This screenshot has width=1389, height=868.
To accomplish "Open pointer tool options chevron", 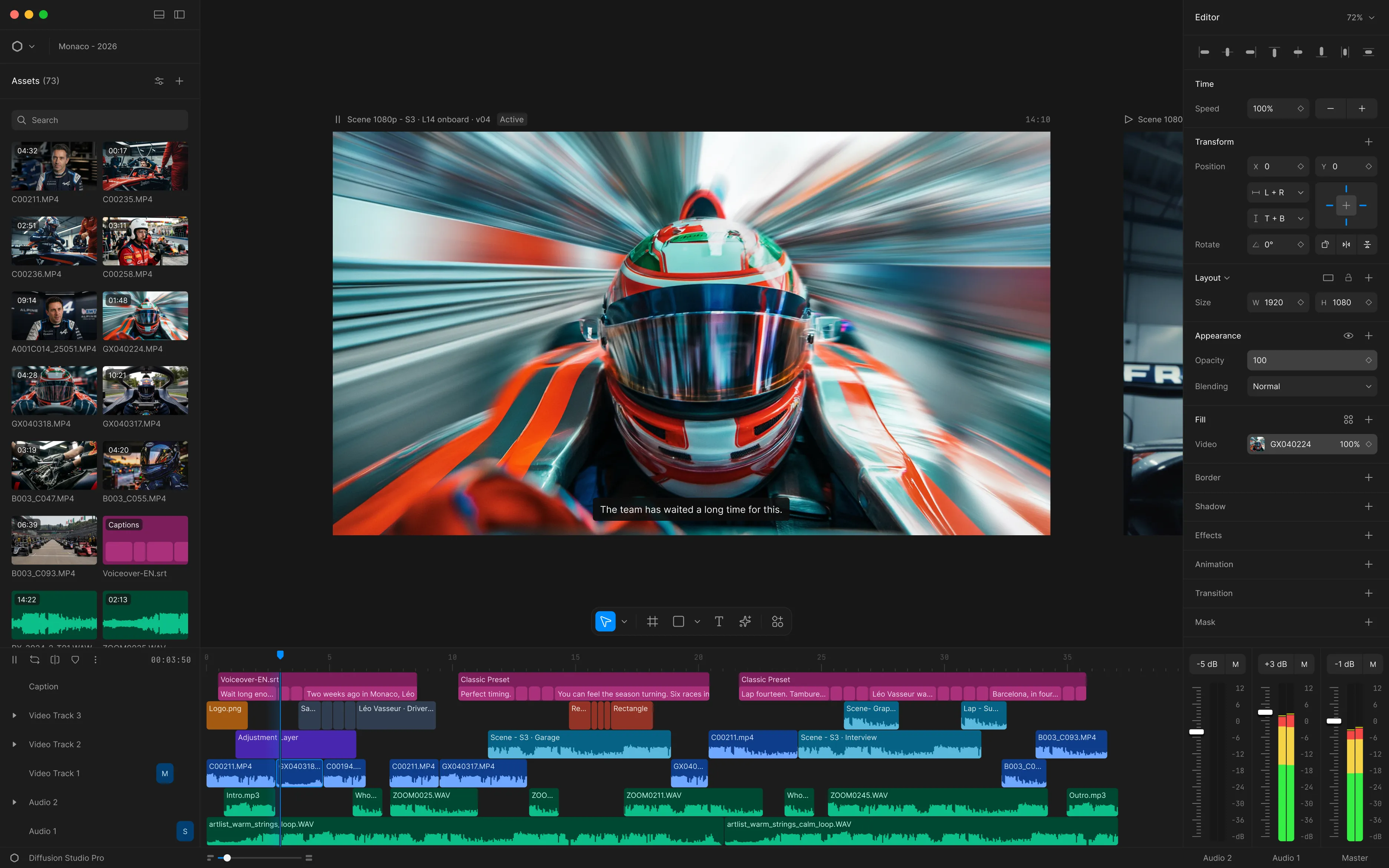I will click(x=624, y=621).
